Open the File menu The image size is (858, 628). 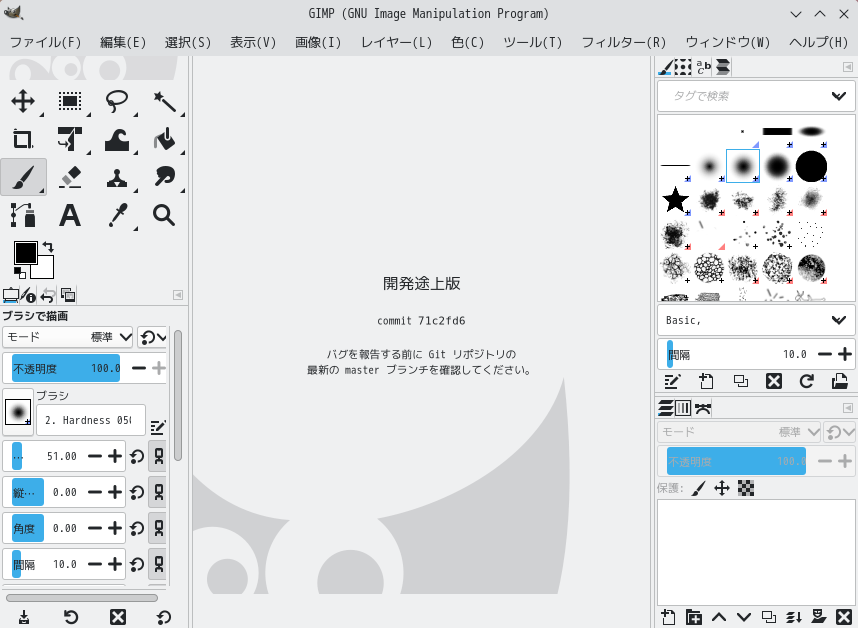coord(45,42)
